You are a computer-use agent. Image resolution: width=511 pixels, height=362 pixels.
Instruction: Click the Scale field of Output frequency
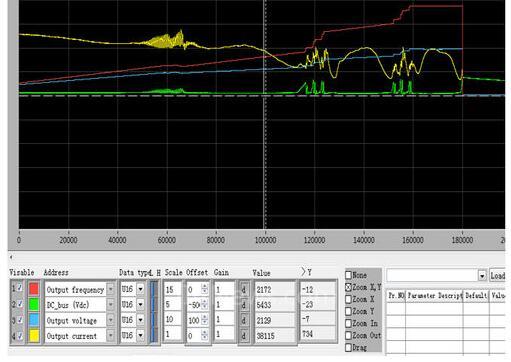(x=172, y=289)
